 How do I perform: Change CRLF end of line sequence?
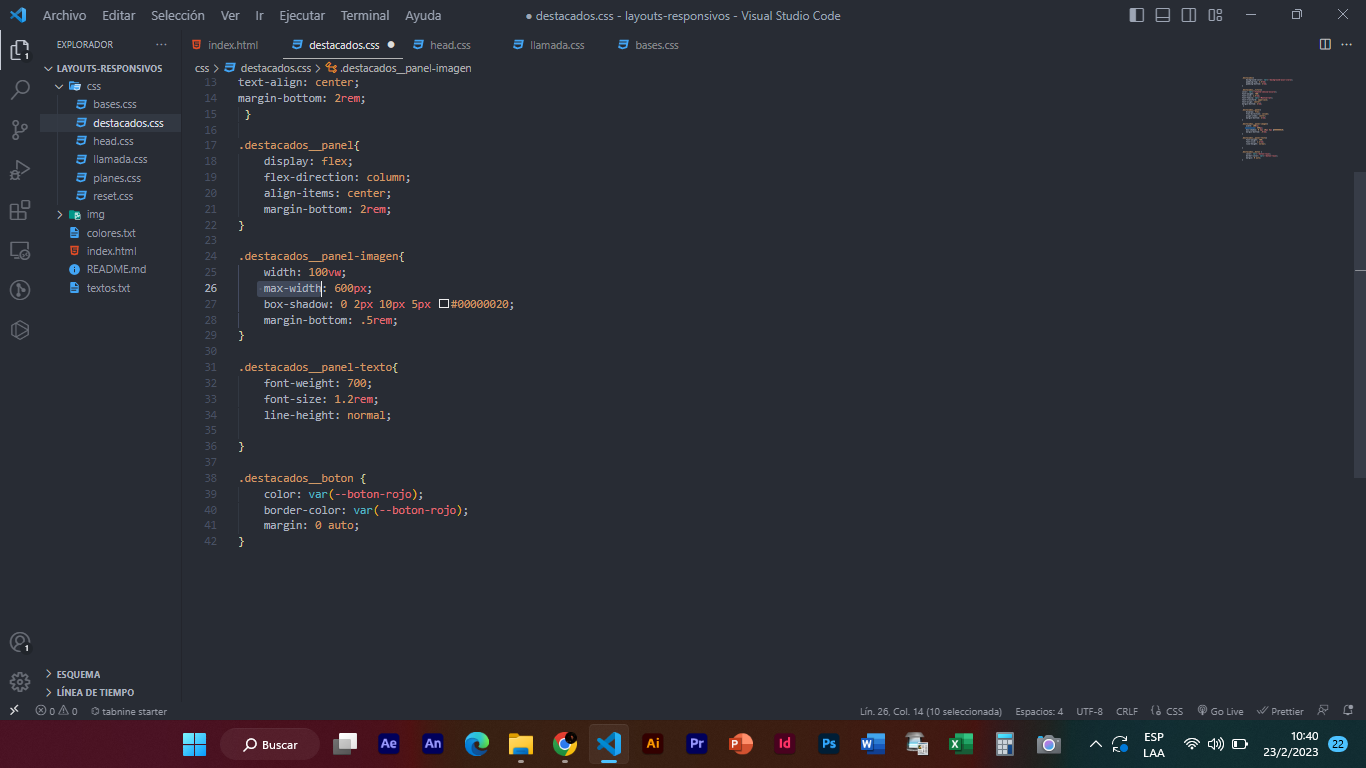pos(1127,711)
